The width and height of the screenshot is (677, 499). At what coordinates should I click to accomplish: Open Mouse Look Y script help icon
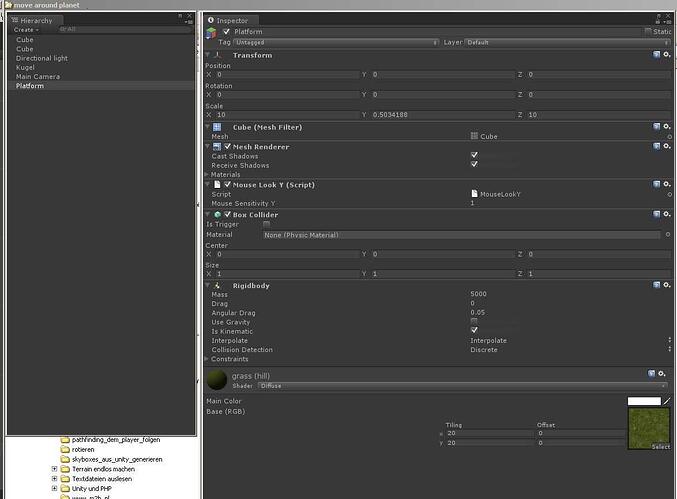[656, 184]
